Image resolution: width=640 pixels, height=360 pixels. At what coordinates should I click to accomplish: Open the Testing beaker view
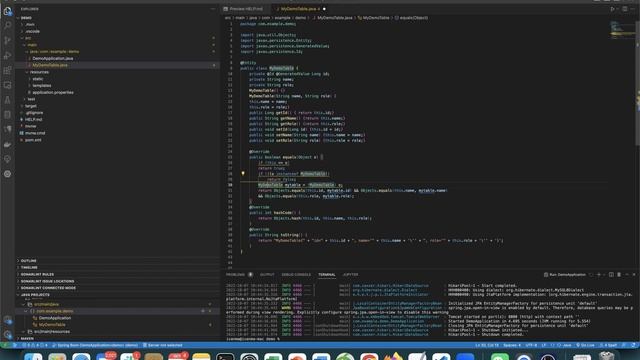[x=7, y=100]
